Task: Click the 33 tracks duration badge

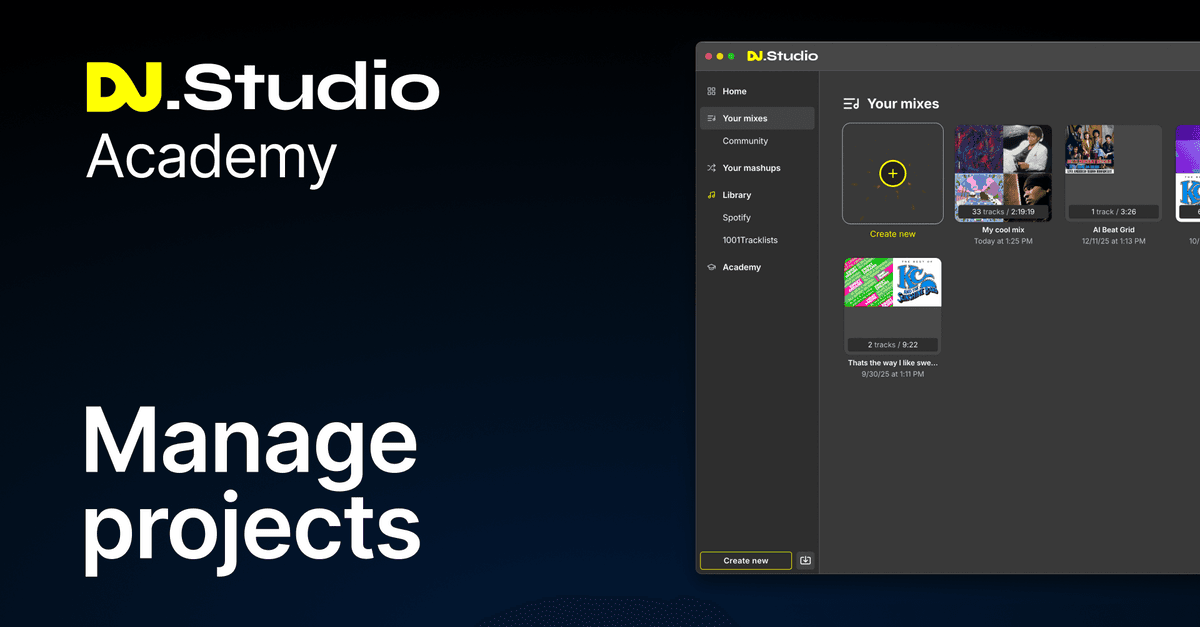Action: [1002, 211]
